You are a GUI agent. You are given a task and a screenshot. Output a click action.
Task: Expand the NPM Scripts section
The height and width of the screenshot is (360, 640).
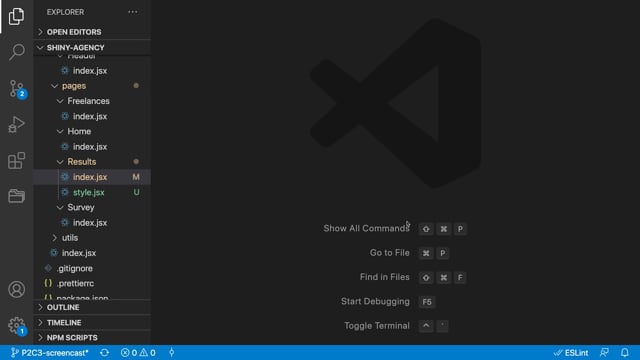pyautogui.click(x=92, y=338)
